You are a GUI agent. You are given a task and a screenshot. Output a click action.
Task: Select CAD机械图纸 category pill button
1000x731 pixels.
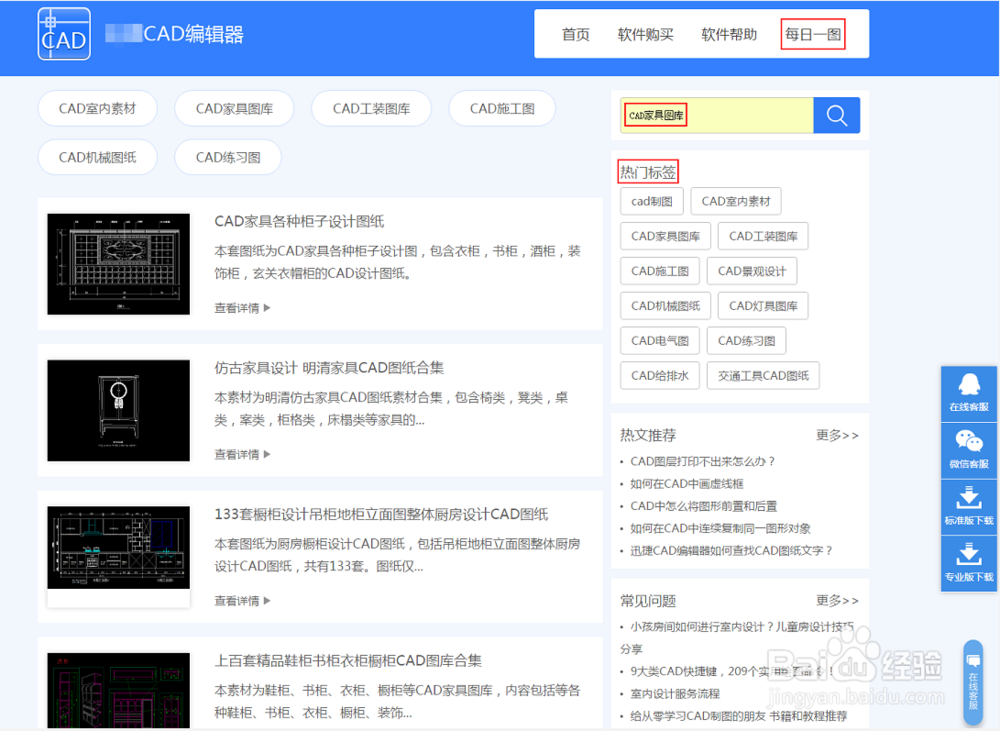[x=98, y=157]
